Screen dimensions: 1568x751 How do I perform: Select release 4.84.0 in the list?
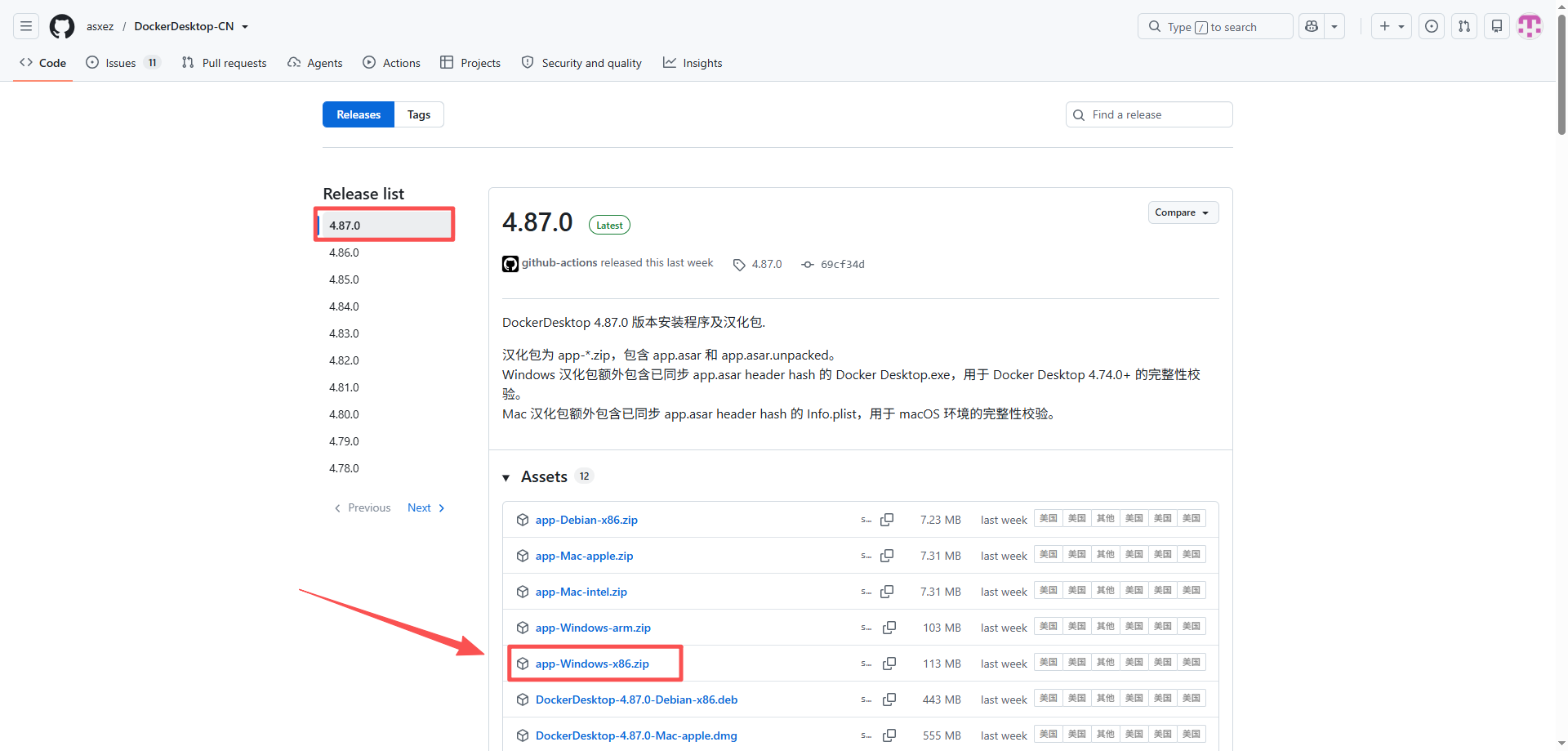344,306
